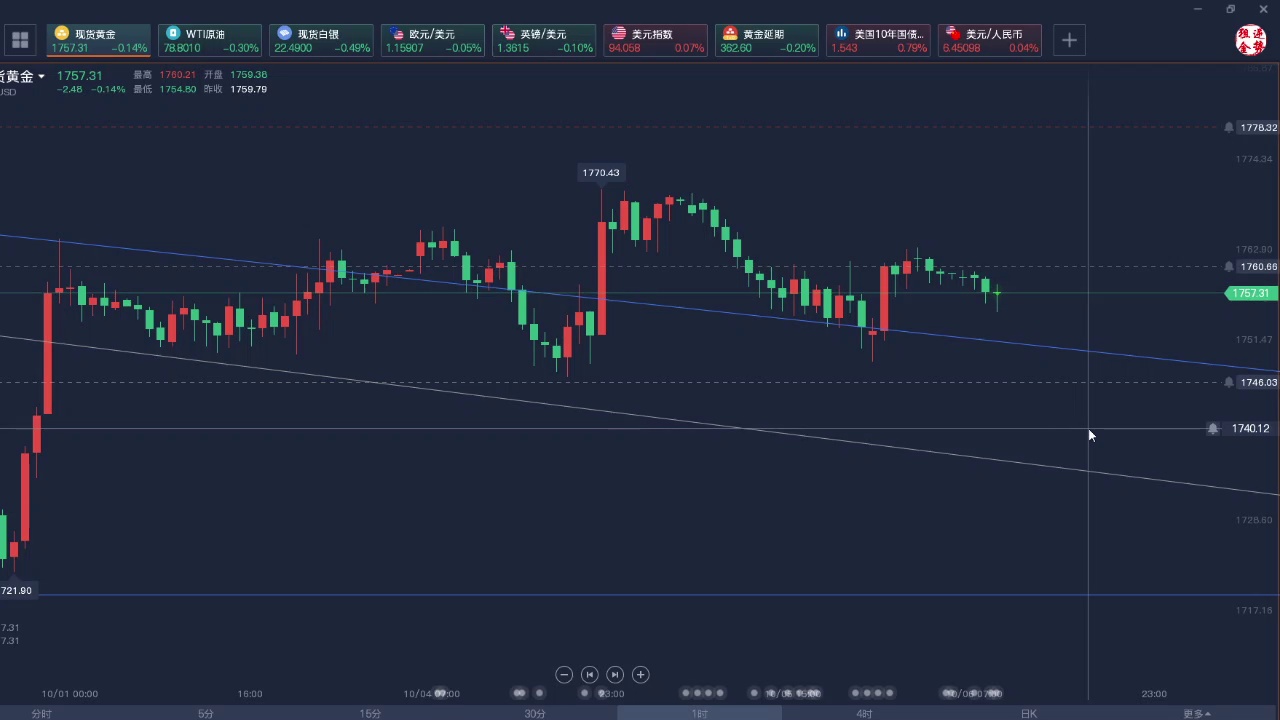This screenshot has width=1280, height=720.
Task: Click the bell icon beside 1740.12
Action: pyautogui.click(x=1213, y=429)
